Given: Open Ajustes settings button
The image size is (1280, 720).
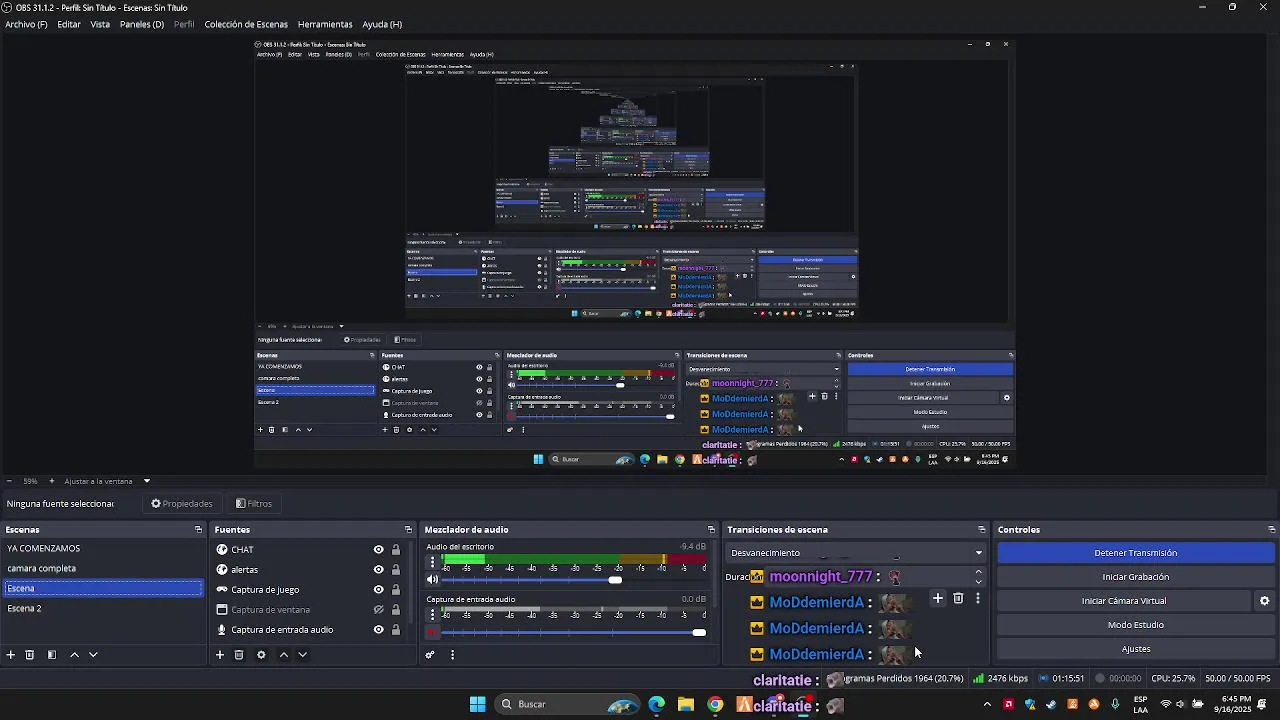Looking at the screenshot, I should pyautogui.click(x=1136, y=649).
